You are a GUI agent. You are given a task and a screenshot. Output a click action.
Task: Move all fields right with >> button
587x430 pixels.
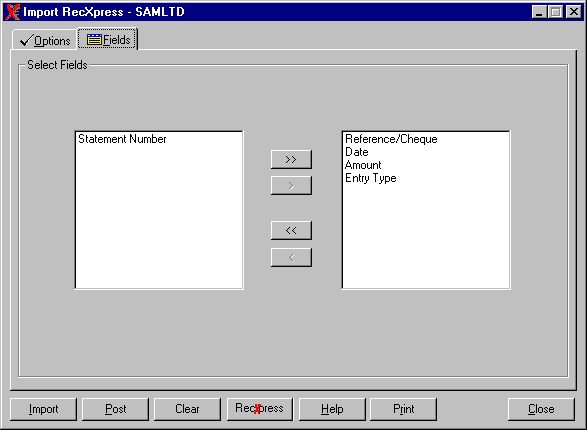(x=291, y=159)
